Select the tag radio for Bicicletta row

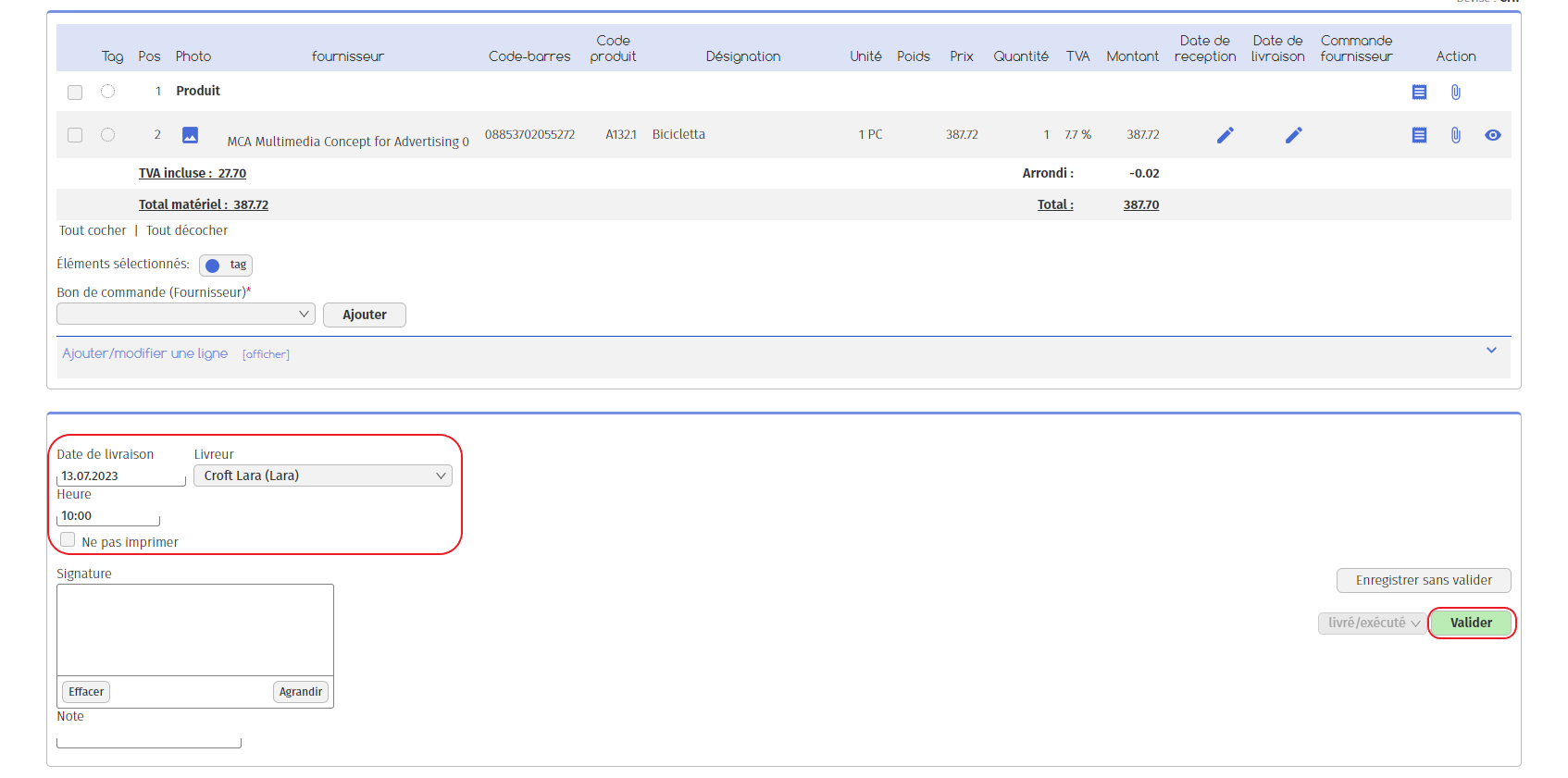(x=107, y=135)
